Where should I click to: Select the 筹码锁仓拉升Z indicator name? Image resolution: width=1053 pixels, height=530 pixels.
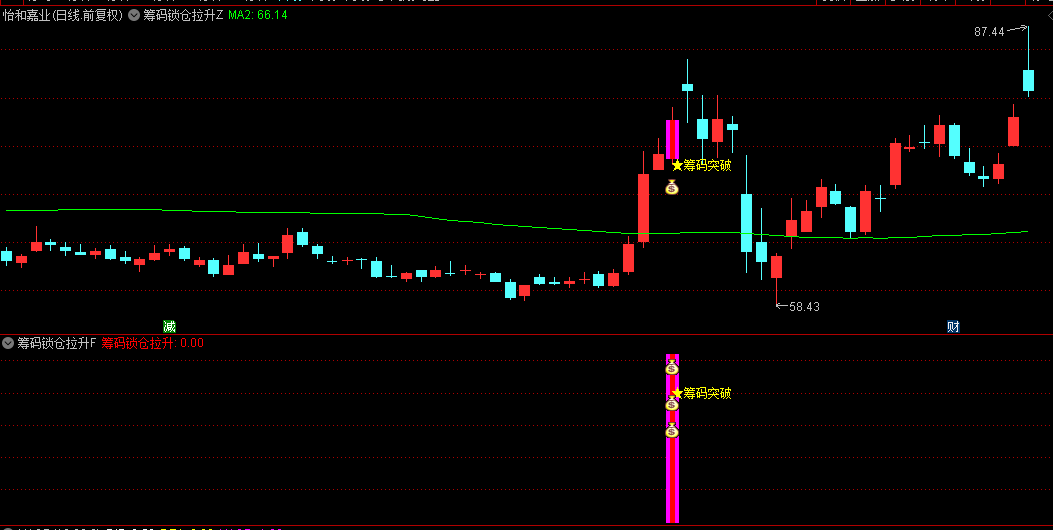tap(183, 15)
